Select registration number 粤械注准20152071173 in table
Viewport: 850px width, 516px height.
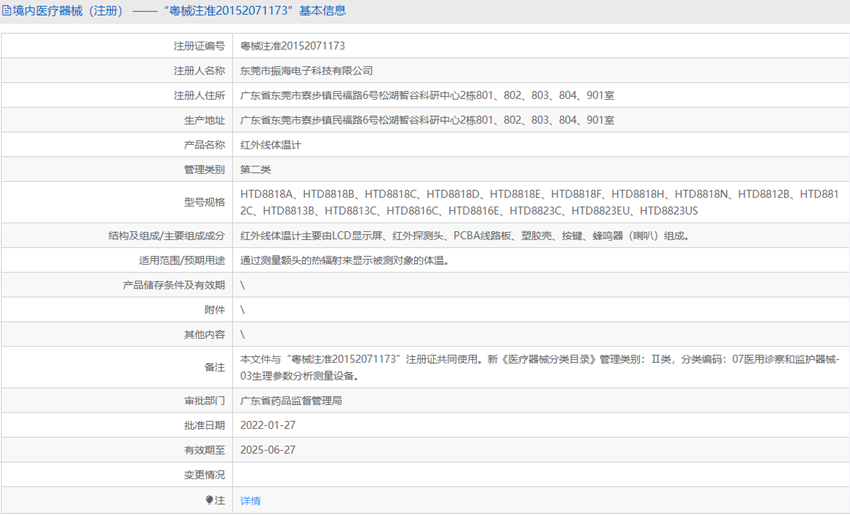(x=293, y=46)
